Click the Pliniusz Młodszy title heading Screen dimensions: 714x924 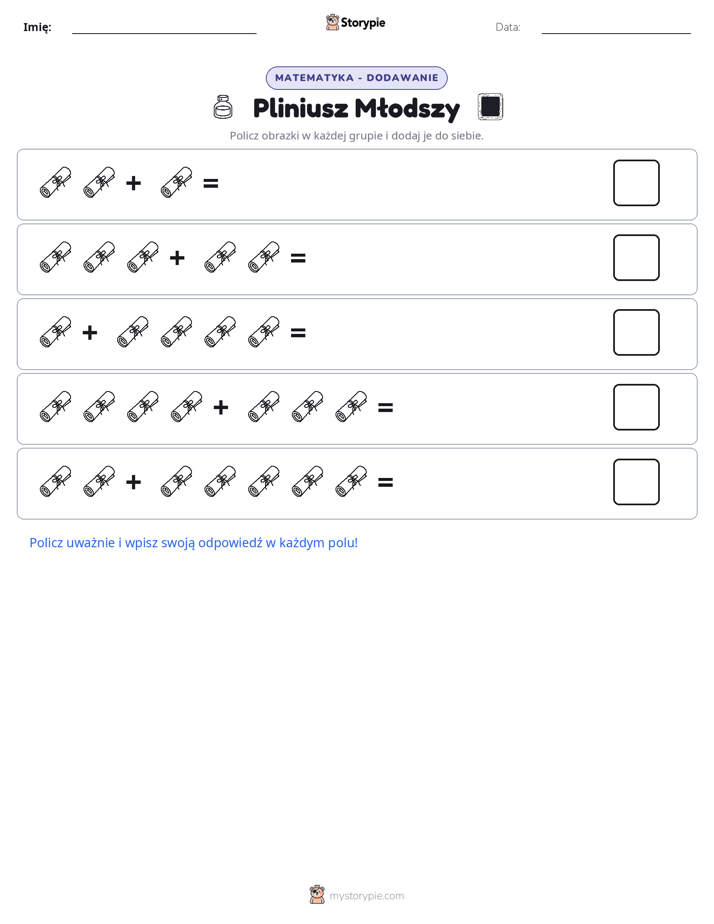point(356,108)
